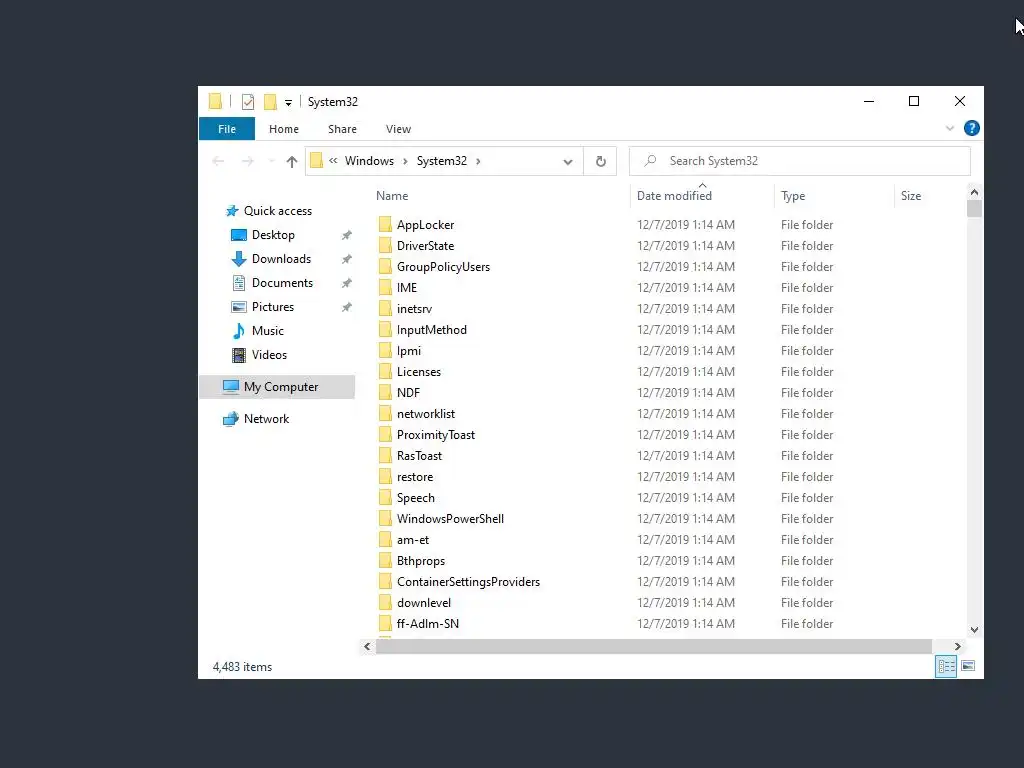Switch to Details view in the status bar
The image size is (1024, 768).
point(946,666)
